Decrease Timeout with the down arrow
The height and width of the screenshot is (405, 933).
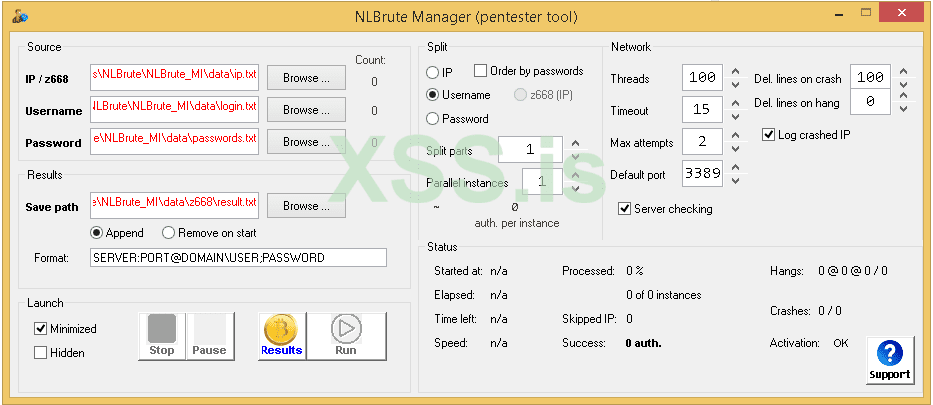pyautogui.click(x=735, y=117)
